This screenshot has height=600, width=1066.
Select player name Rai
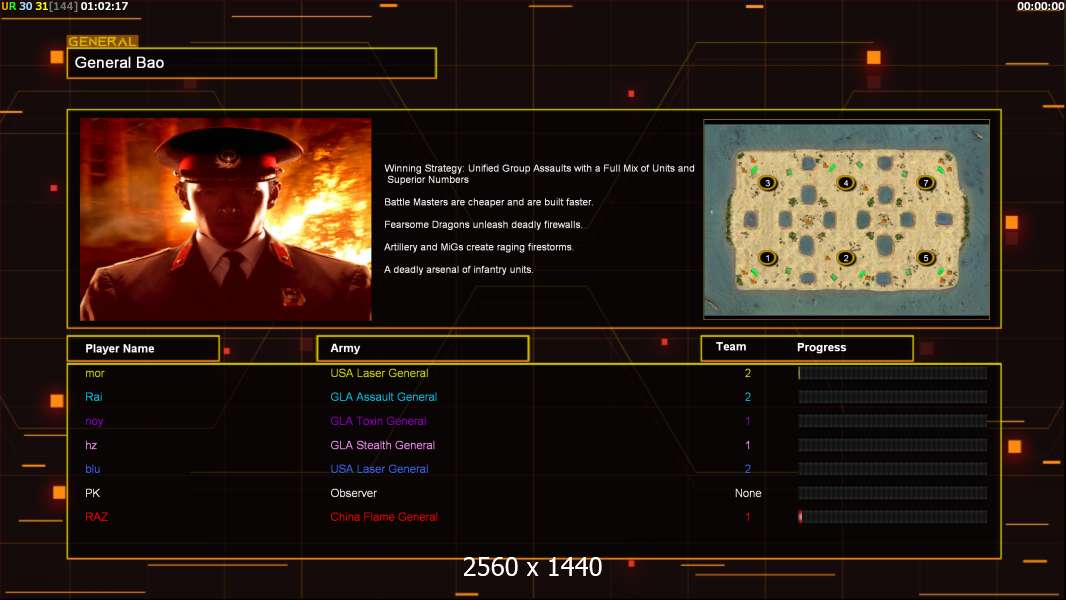[x=94, y=397]
